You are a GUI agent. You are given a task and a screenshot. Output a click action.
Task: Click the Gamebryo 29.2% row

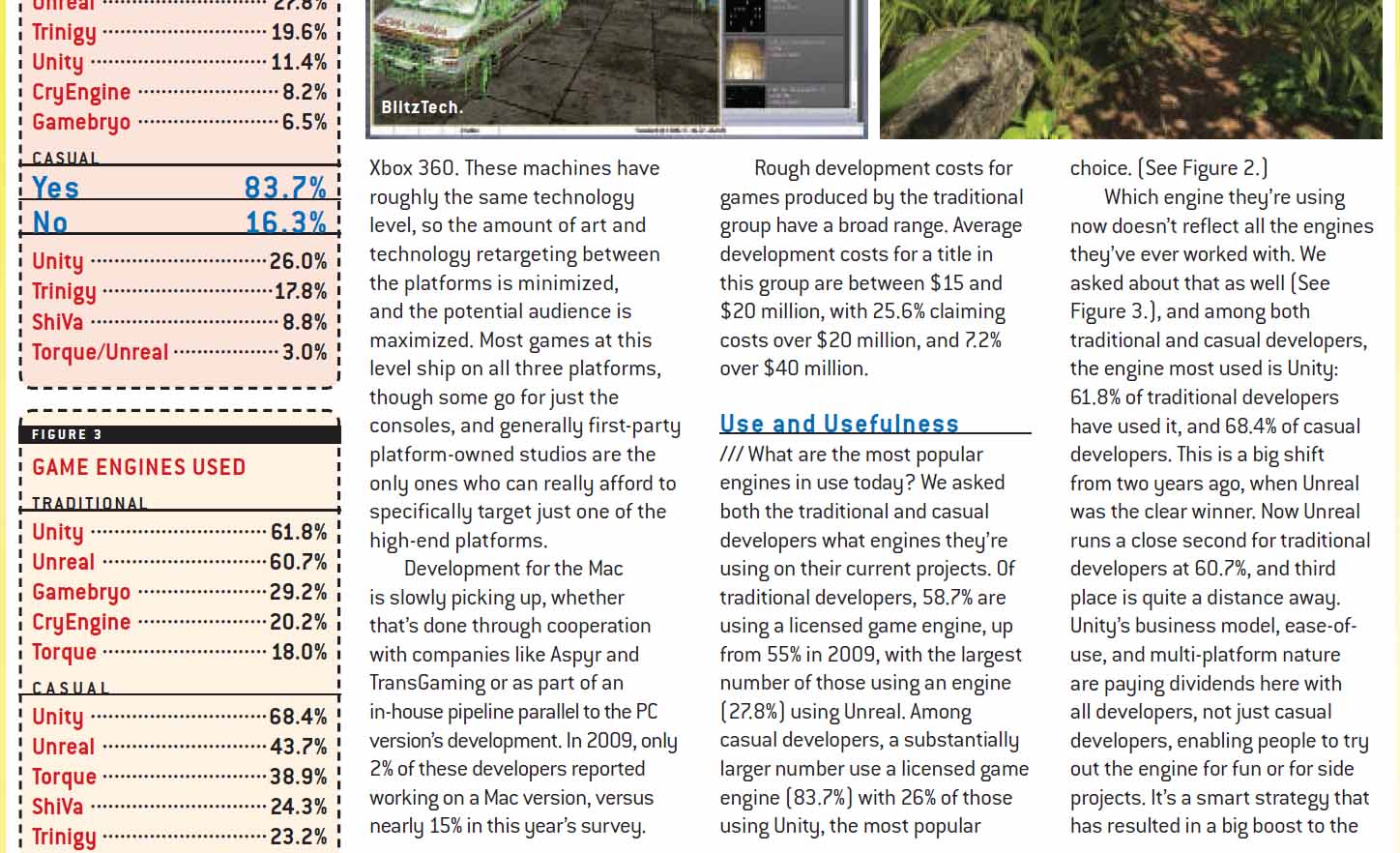pos(180,592)
